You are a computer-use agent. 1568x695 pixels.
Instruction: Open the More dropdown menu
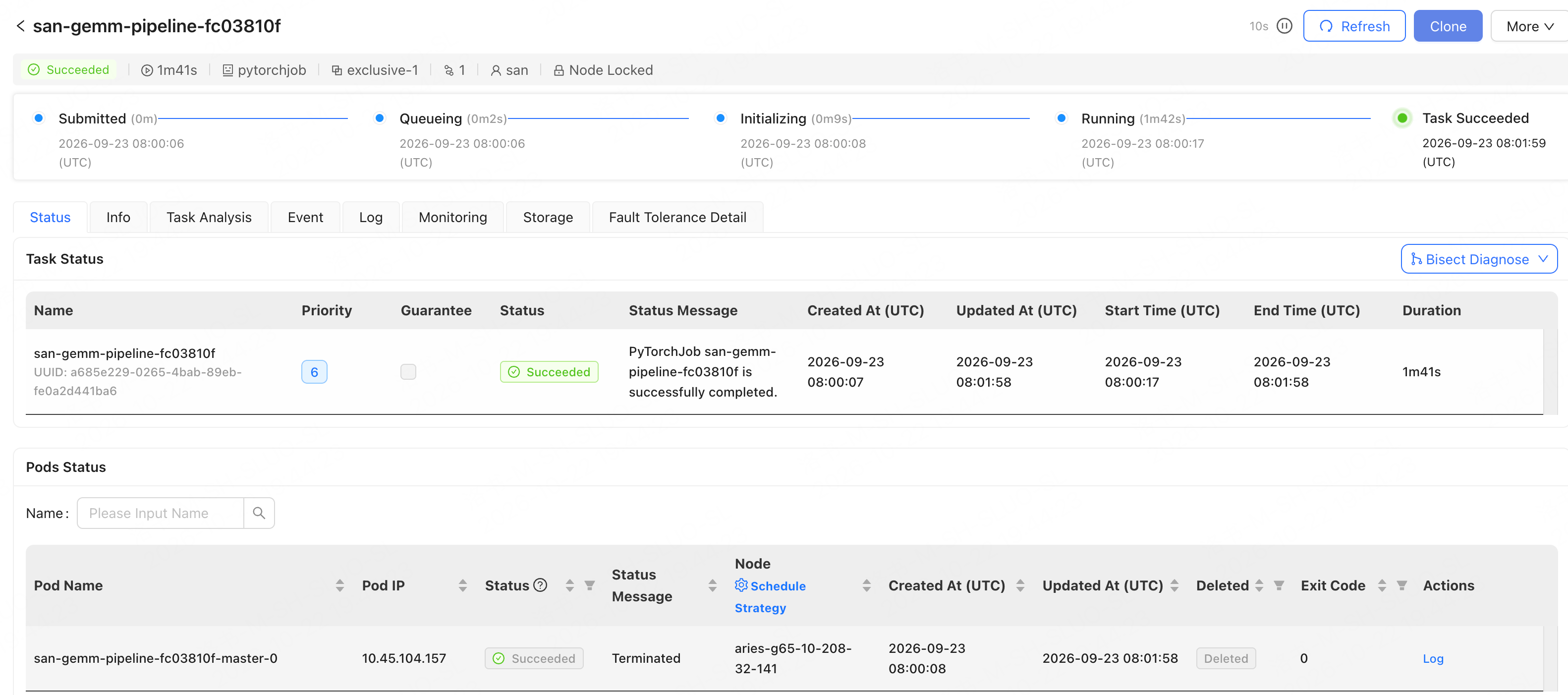click(x=1530, y=26)
